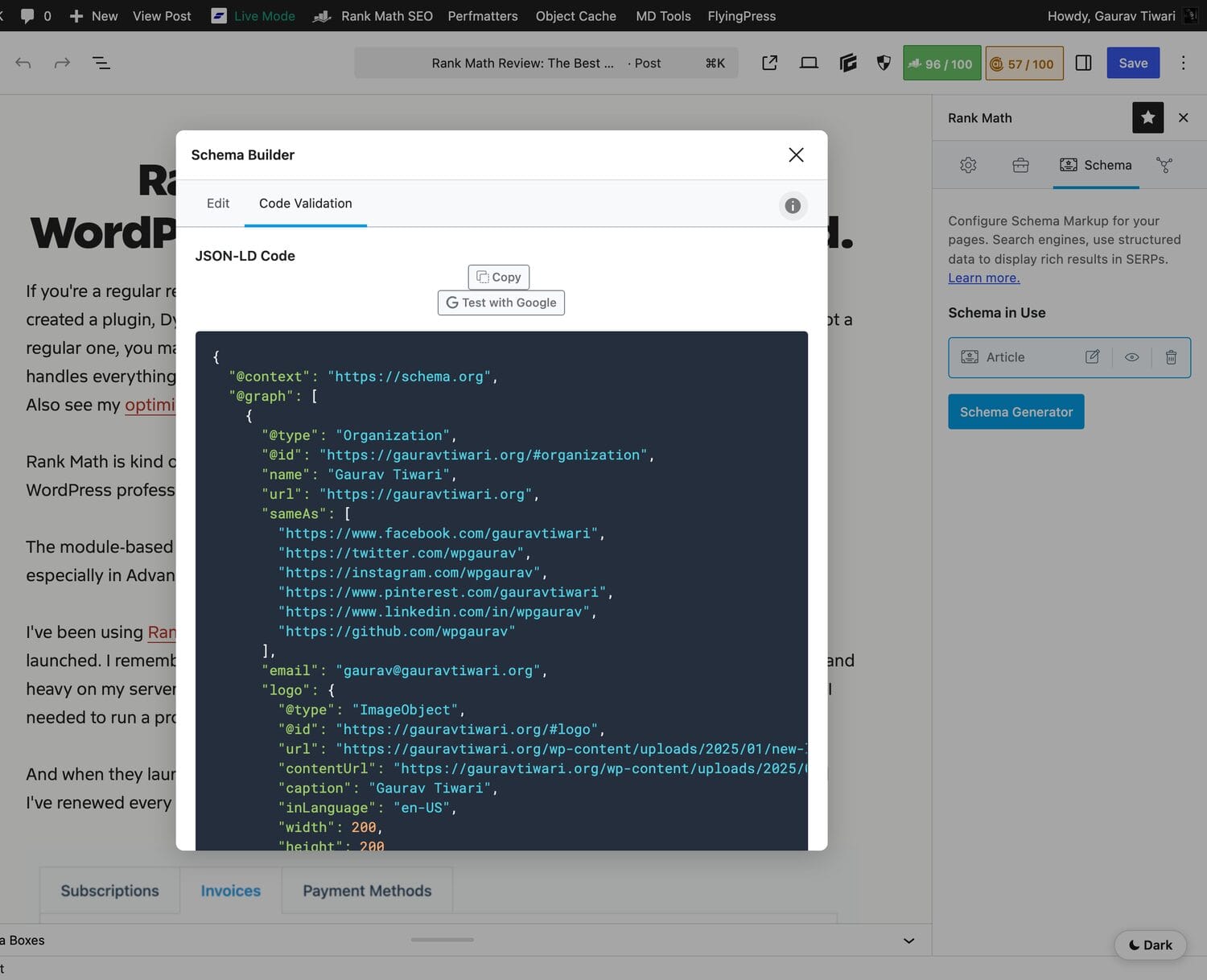The height and width of the screenshot is (980, 1207).
Task: Collapse the meta boxes panel chevron
Action: [908, 941]
